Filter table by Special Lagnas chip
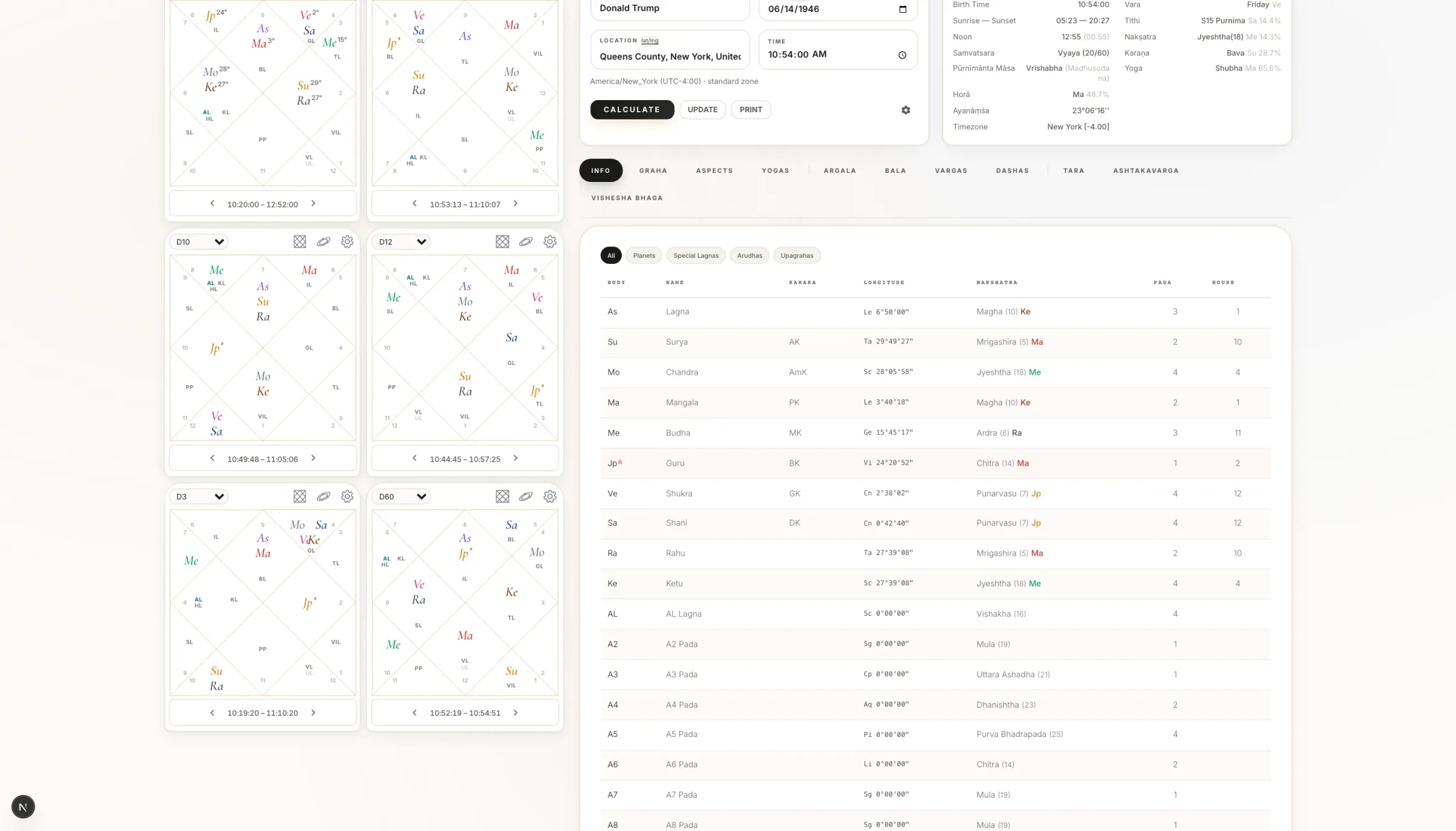 696,255
